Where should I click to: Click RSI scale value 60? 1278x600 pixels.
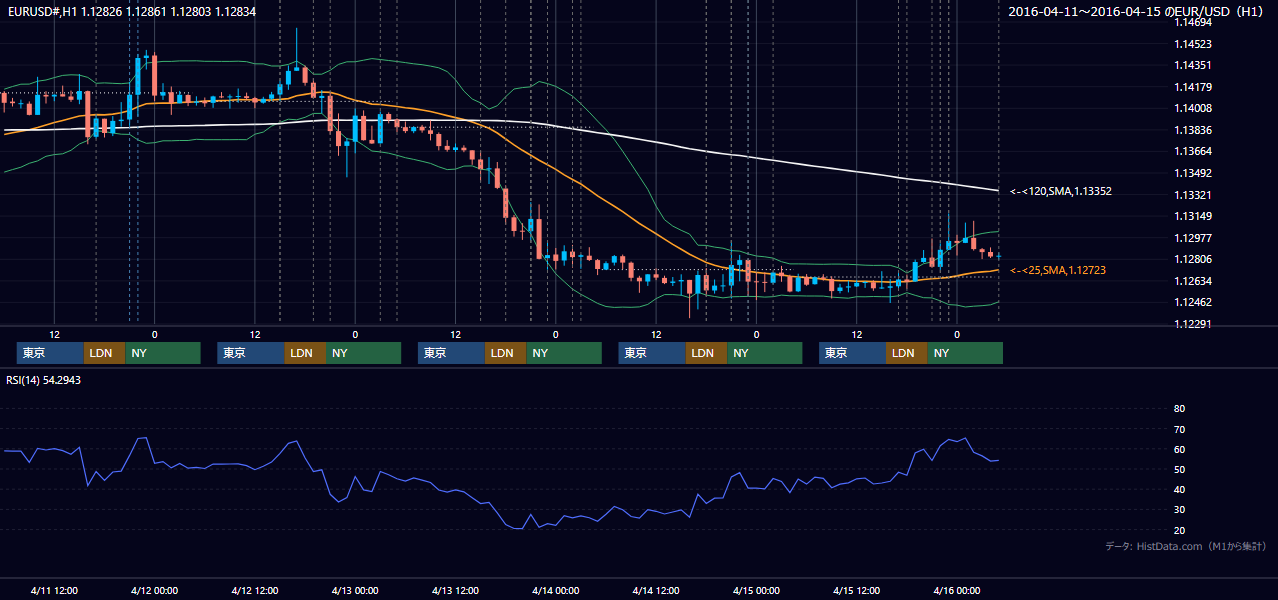coord(1179,449)
